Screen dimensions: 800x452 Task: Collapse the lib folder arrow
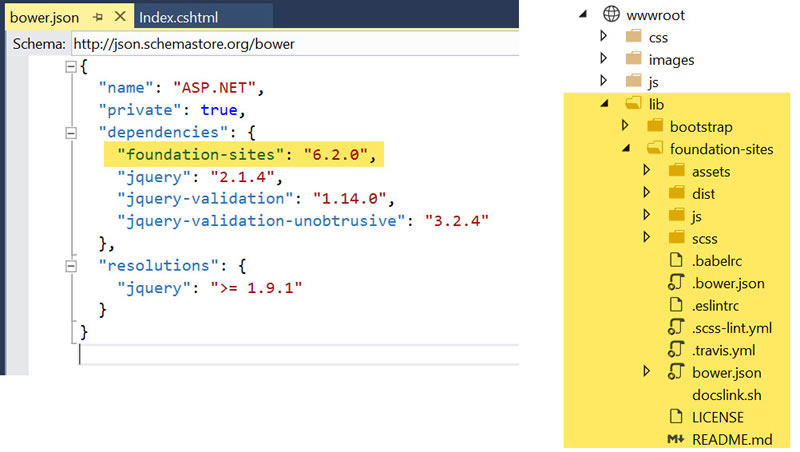tap(605, 104)
